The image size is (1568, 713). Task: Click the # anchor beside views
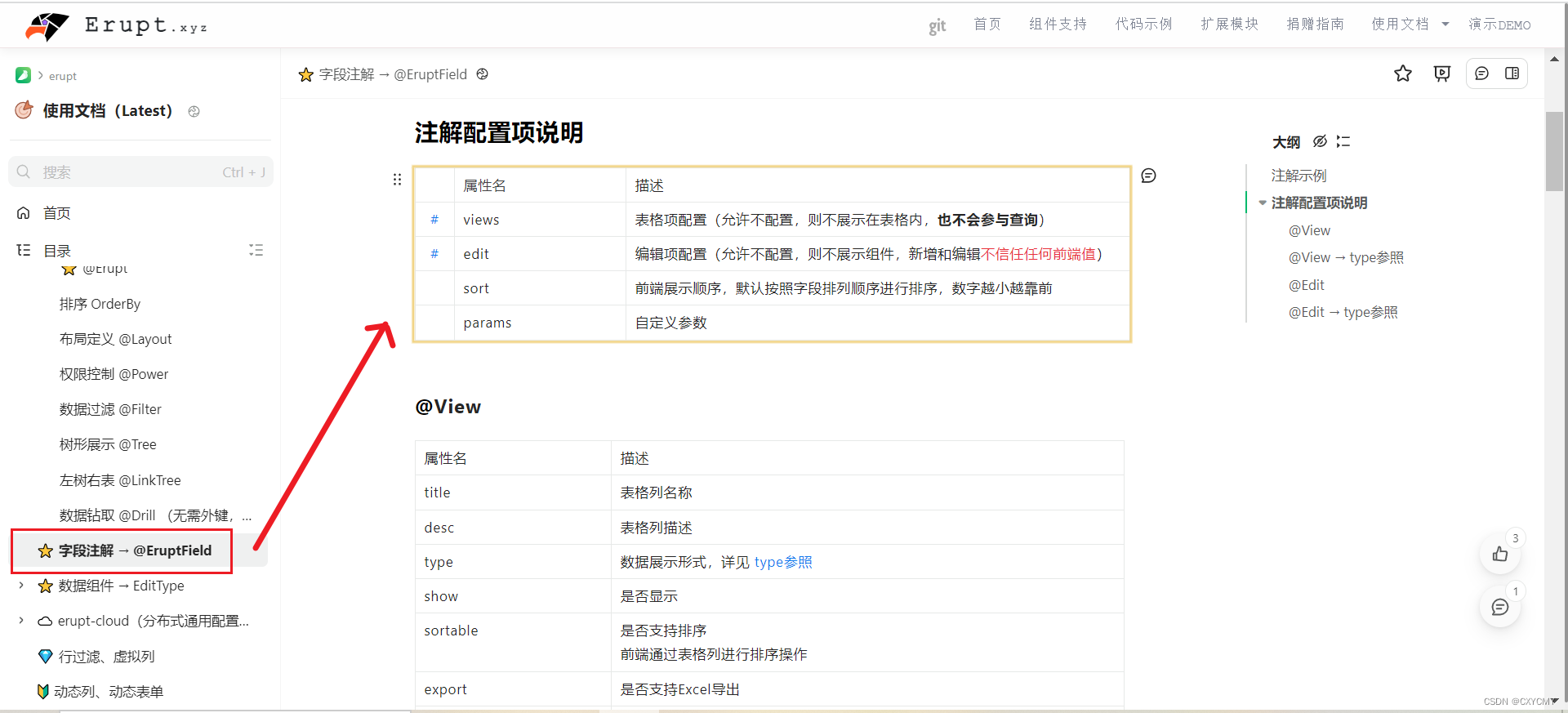point(434,220)
